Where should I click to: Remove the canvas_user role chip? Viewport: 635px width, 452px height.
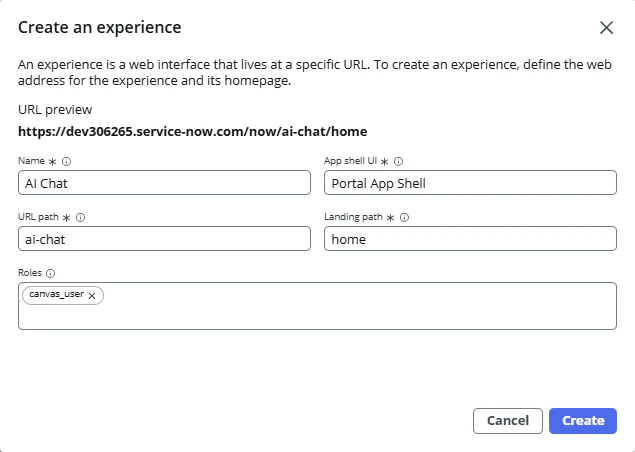coord(92,296)
